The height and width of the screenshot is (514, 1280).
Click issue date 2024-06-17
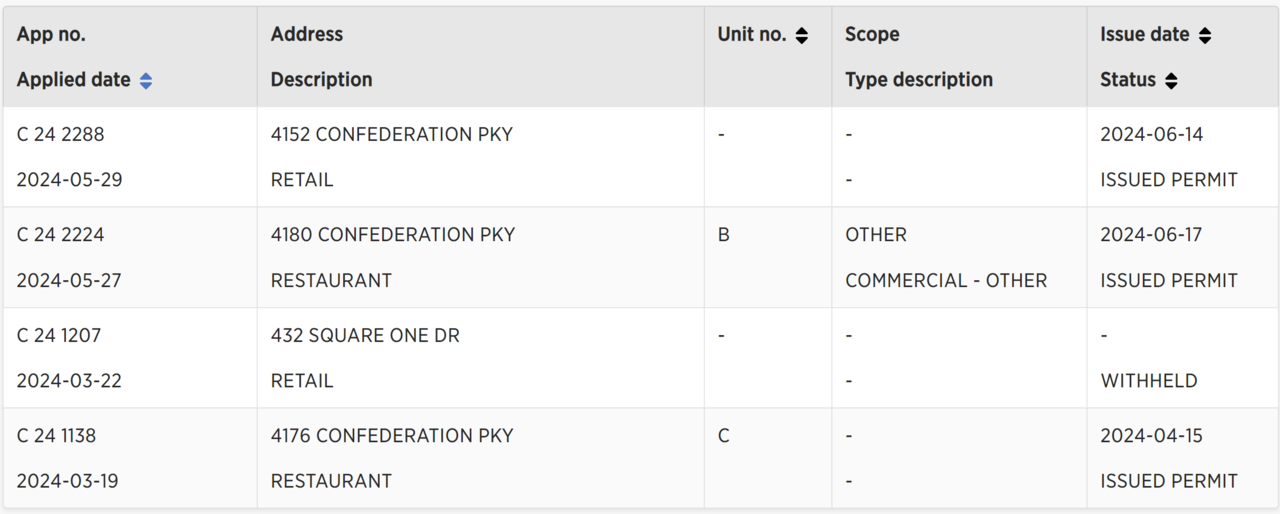click(x=1151, y=235)
